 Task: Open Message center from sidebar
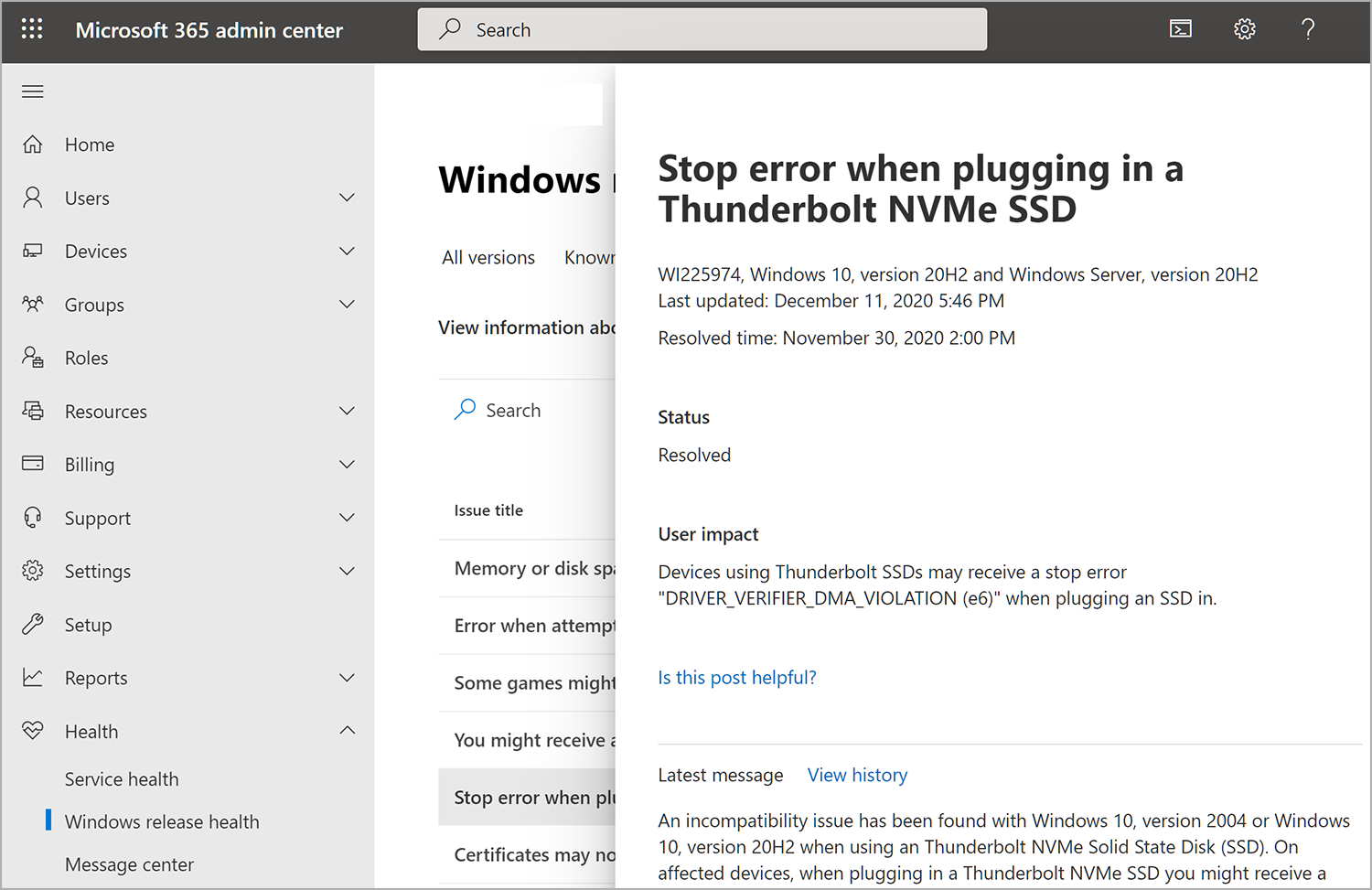(129, 863)
